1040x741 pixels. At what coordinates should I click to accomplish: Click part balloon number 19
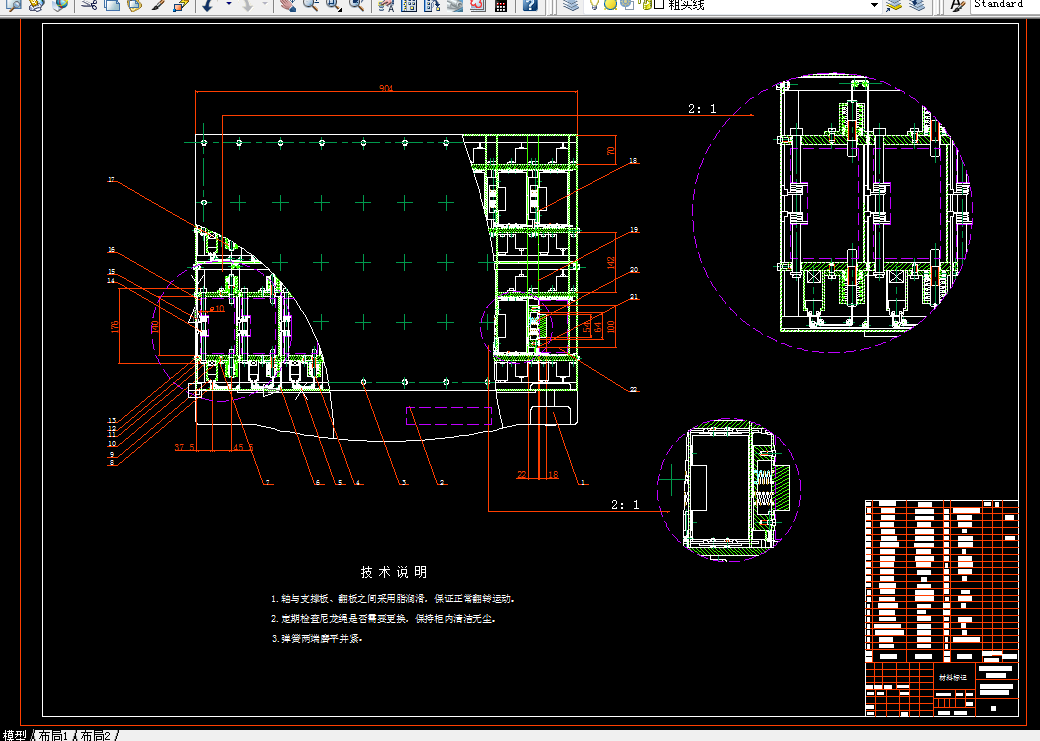(633, 230)
